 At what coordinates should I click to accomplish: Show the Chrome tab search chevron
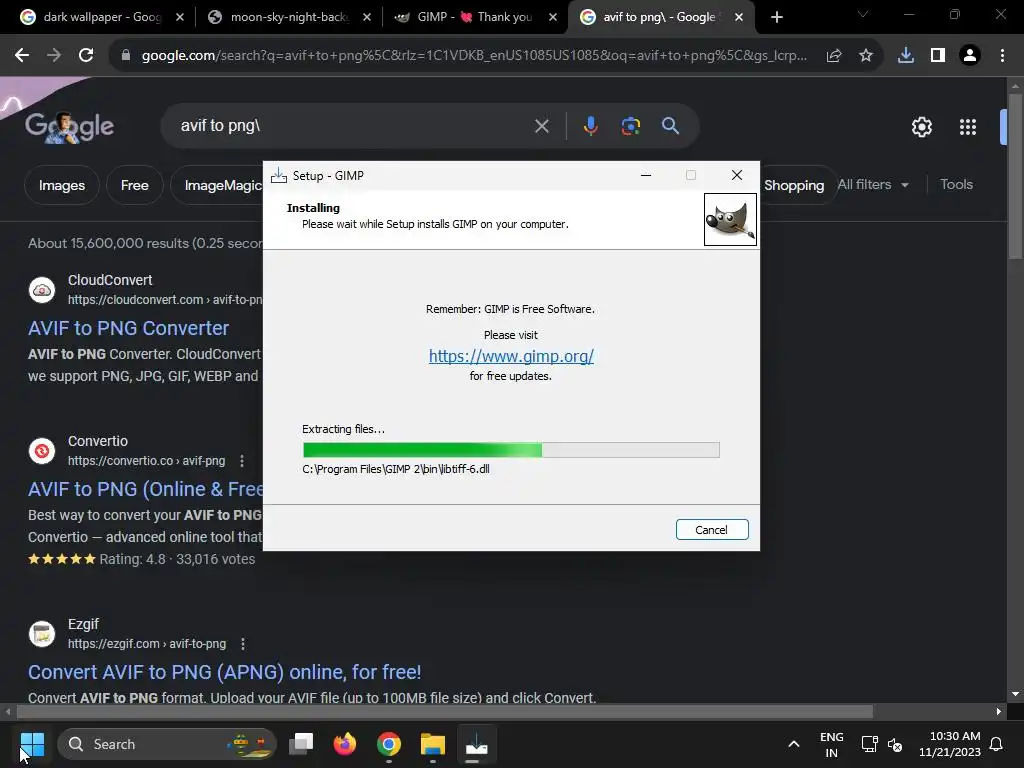pos(863,14)
